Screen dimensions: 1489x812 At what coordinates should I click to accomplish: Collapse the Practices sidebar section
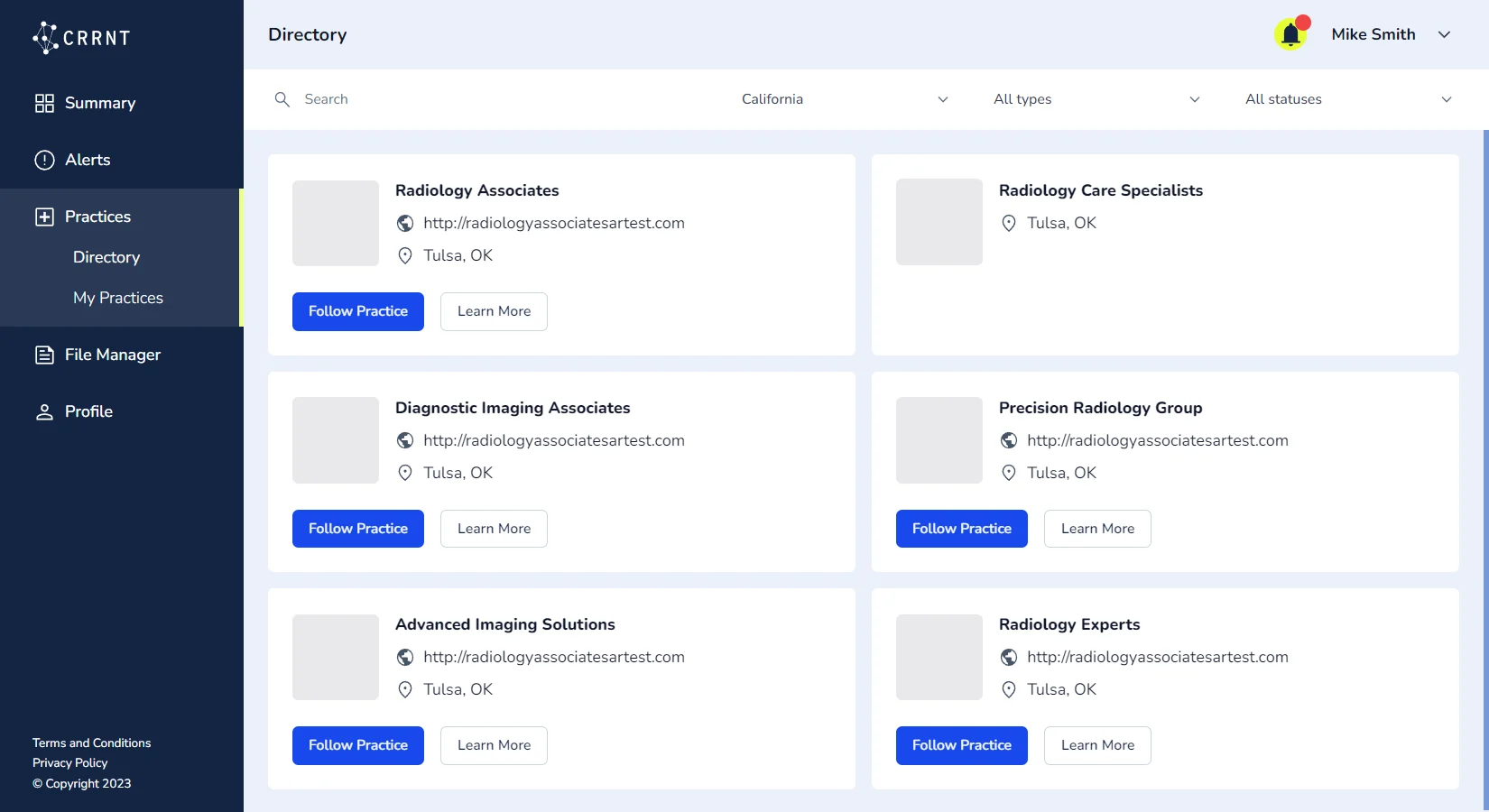(x=97, y=217)
